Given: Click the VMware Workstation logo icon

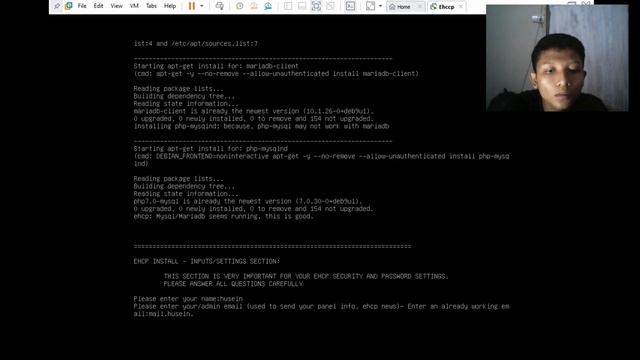Looking at the screenshot, I should tap(69, 6).
